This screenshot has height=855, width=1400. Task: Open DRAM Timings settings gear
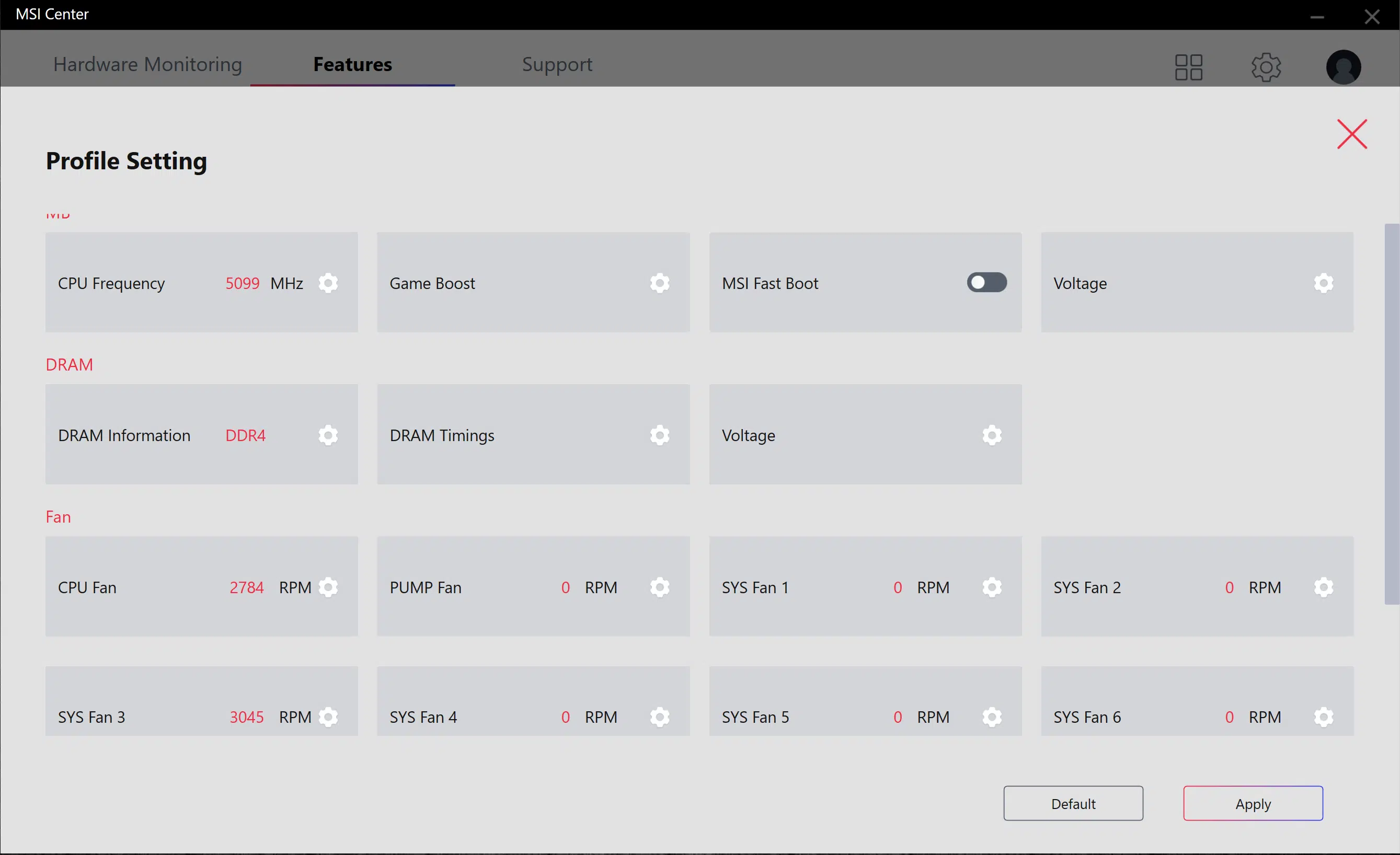click(x=660, y=435)
